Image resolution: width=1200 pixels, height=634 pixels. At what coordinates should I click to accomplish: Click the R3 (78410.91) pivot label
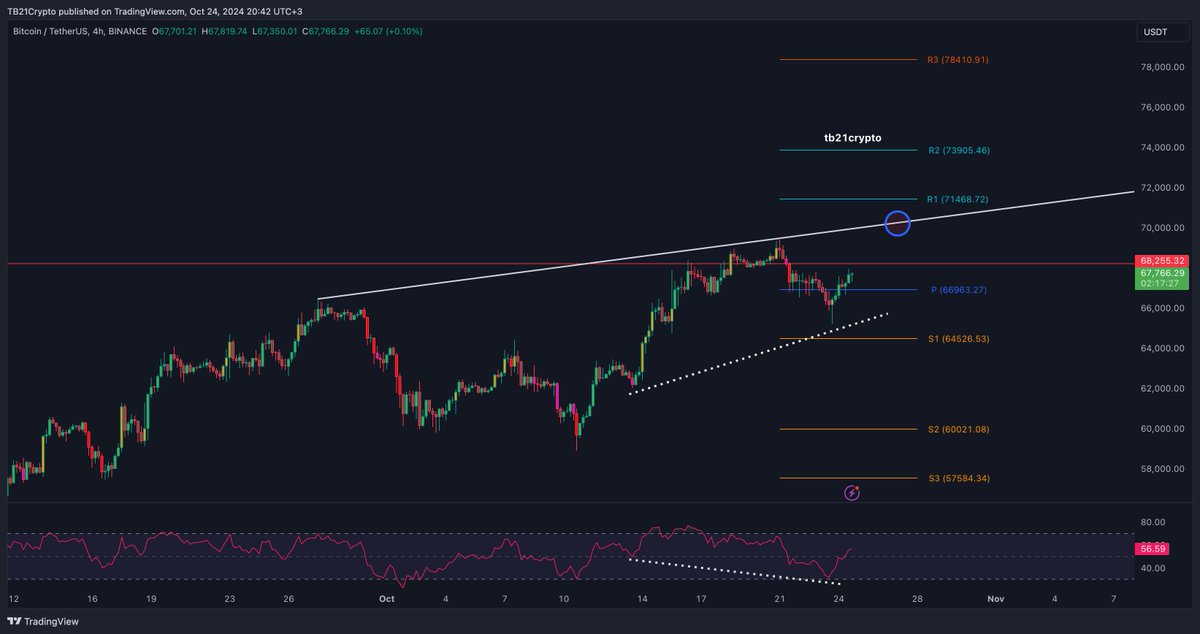point(957,60)
